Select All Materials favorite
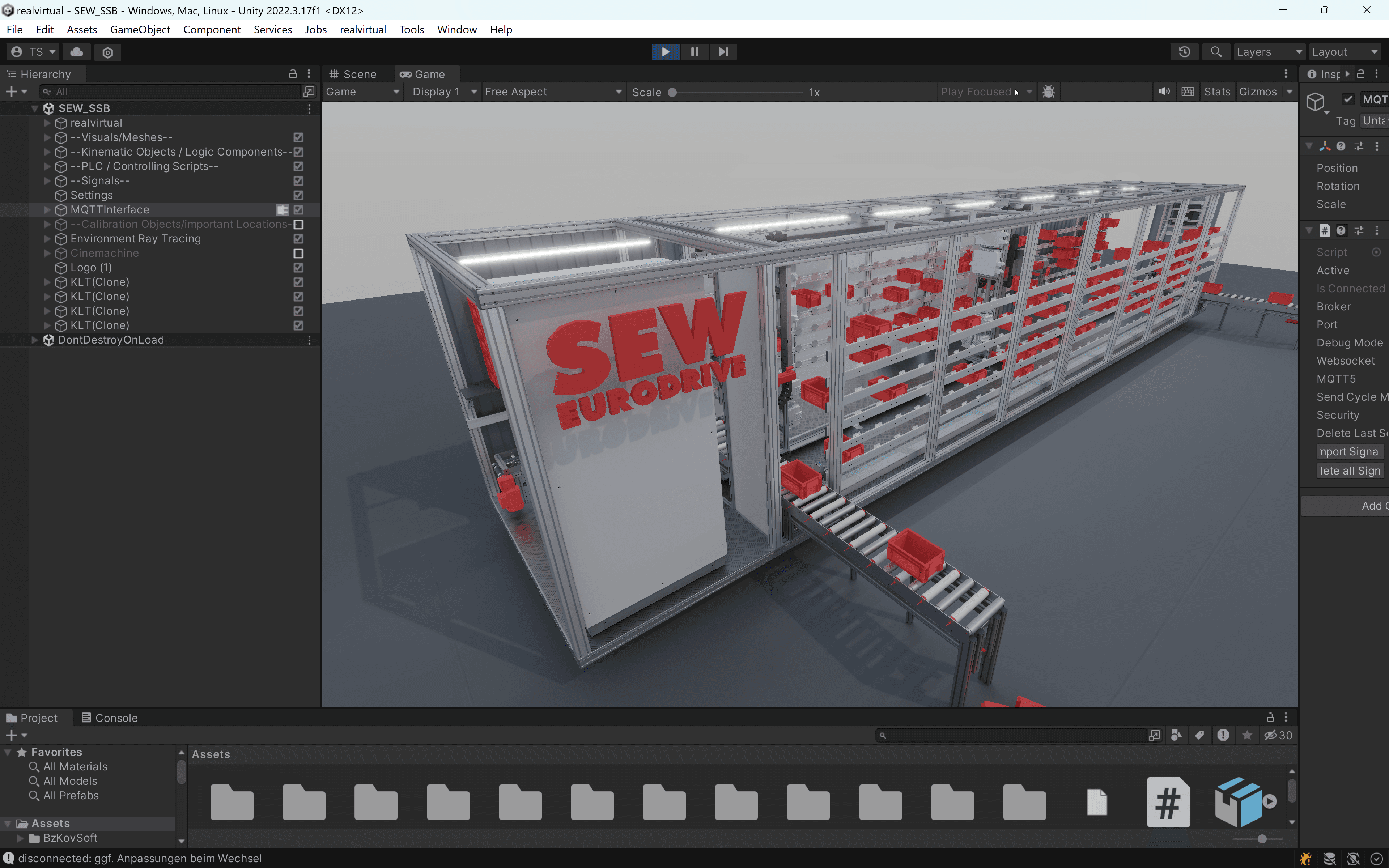The height and width of the screenshot is (868, 1389). pyautogui.click(x=75, y=766)
